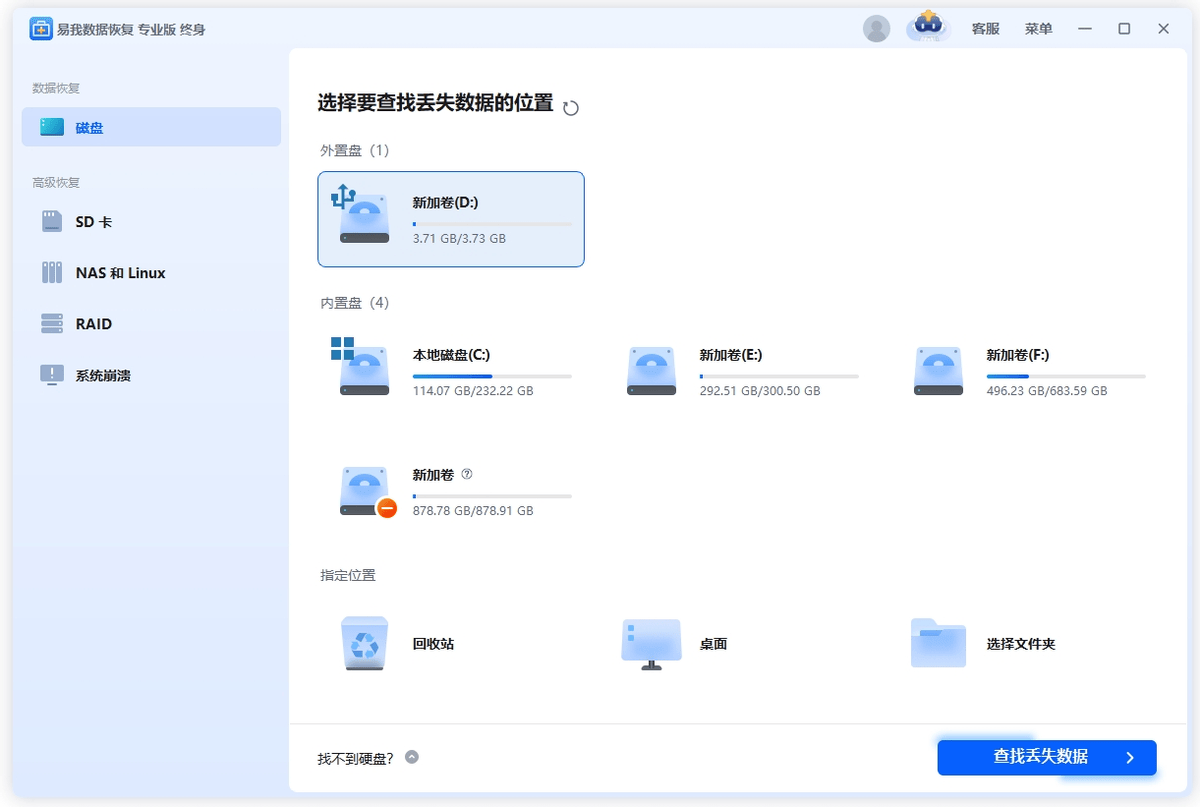Click the 选择文件夹 folder icon
Viewport: 1200px width, 807px height.
coord(938,643)
